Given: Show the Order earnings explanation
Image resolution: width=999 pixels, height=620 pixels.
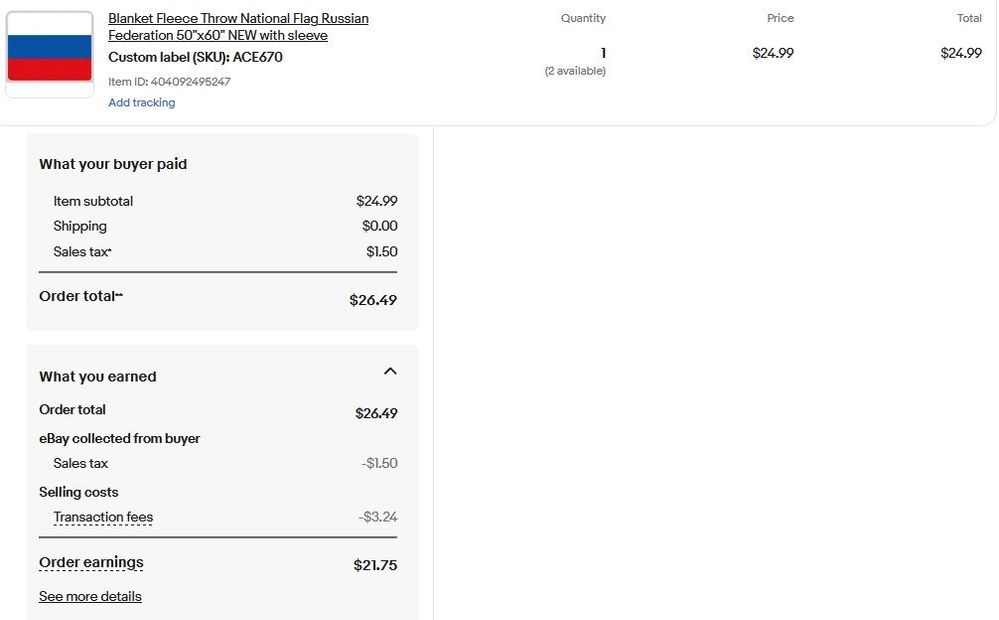Looking at the screenshot, I should [91, 563].
